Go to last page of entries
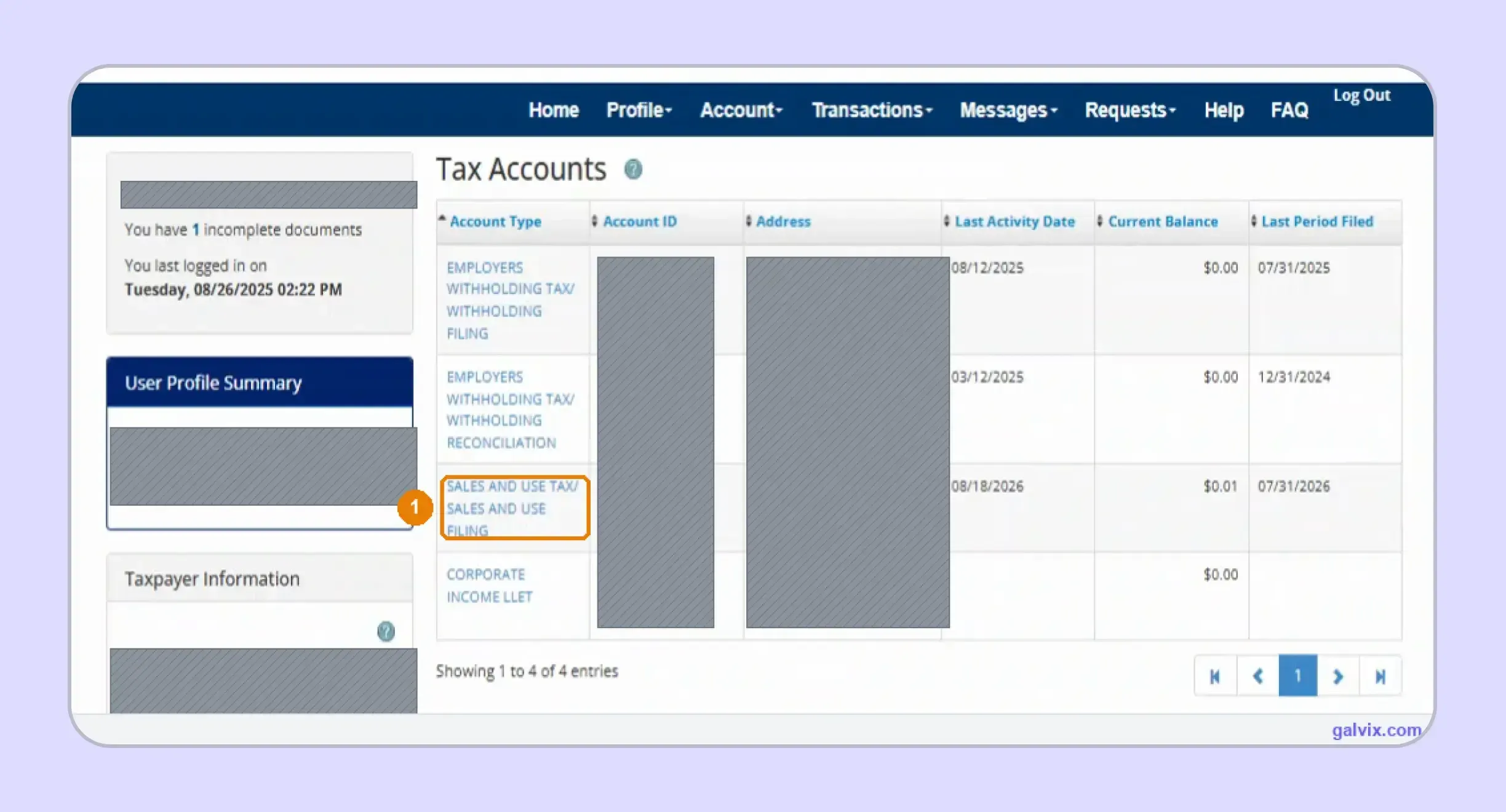The width and height of the screenshot is (1506, 812). click(x=1380, y=676)
